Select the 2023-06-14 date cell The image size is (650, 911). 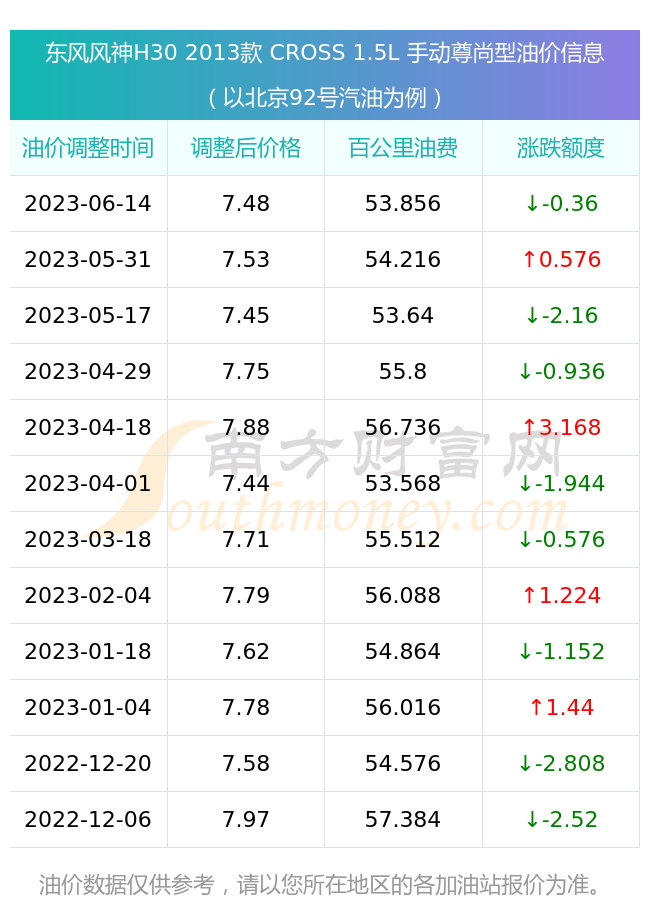88,204
